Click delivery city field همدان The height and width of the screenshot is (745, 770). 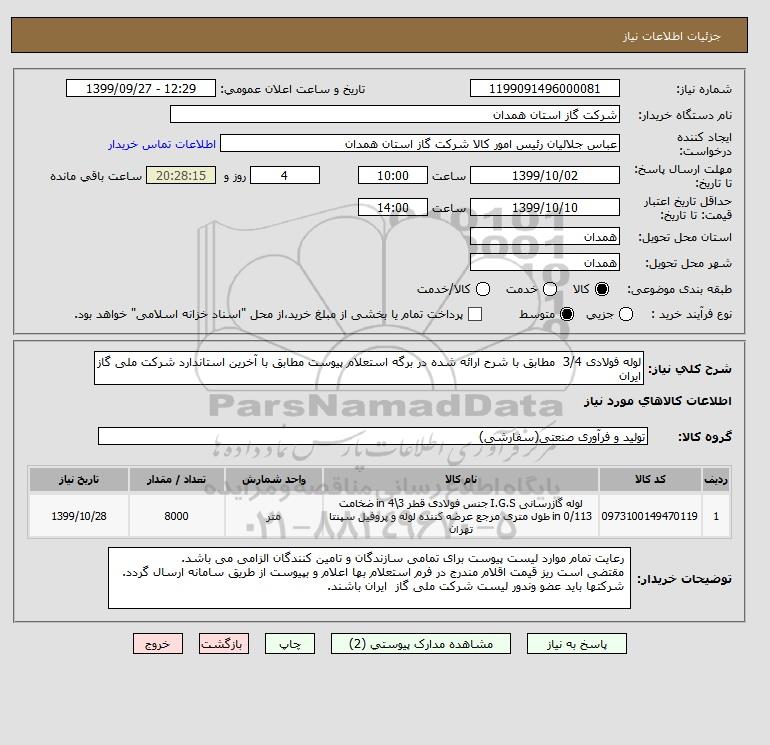click(545, 263)
